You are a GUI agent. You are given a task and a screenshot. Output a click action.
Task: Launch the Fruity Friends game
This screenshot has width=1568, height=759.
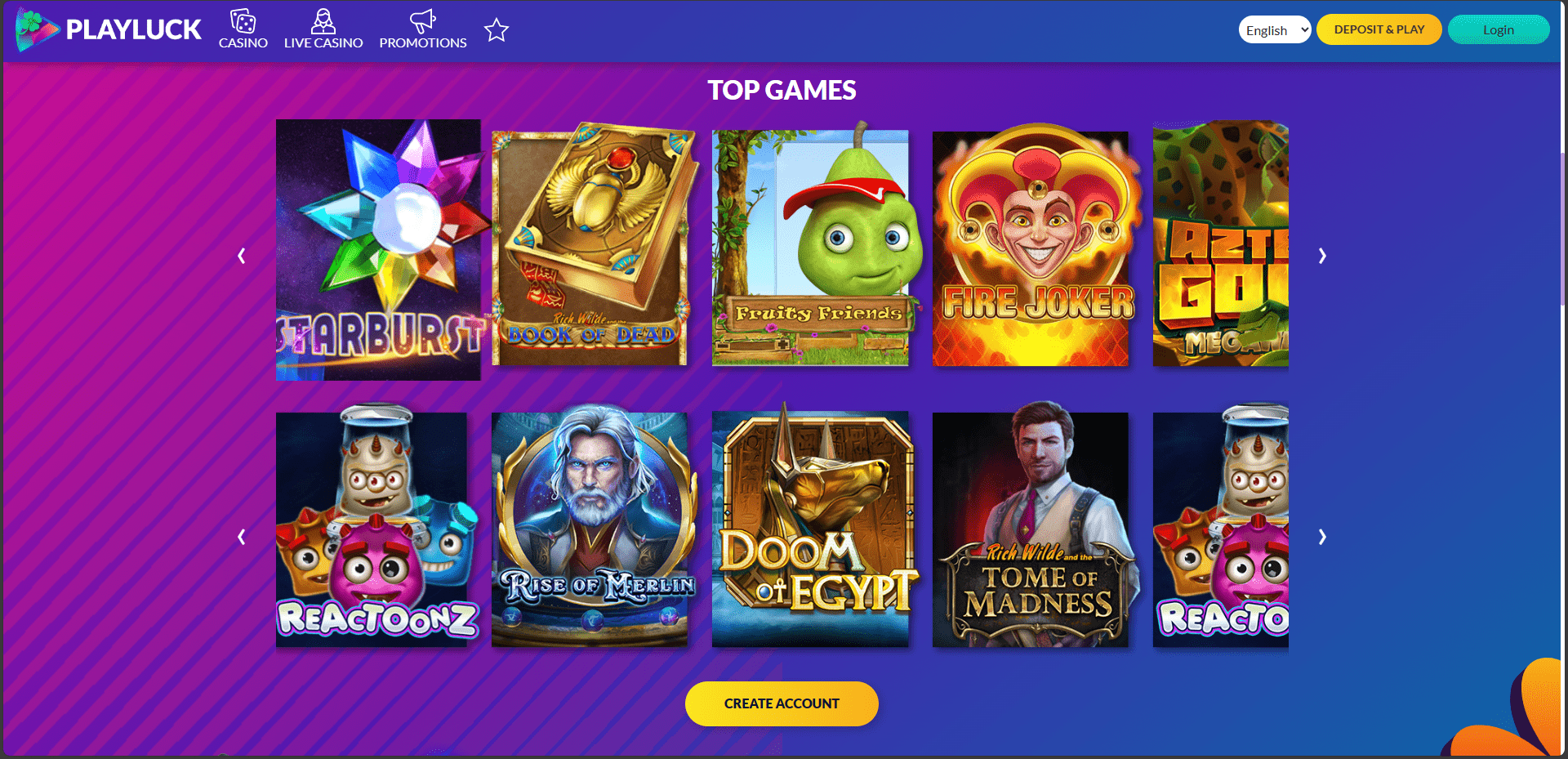tap(812, 244)
